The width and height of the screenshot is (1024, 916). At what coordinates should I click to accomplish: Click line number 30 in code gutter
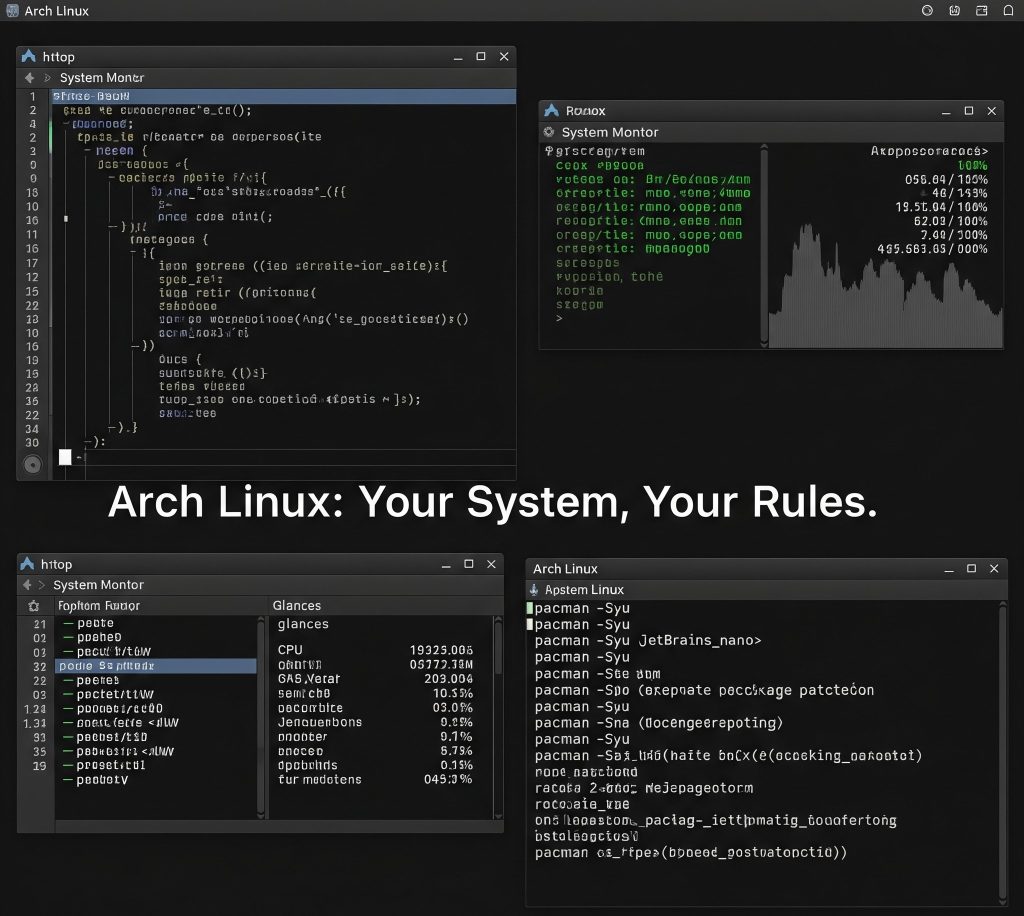click(32, 443)
